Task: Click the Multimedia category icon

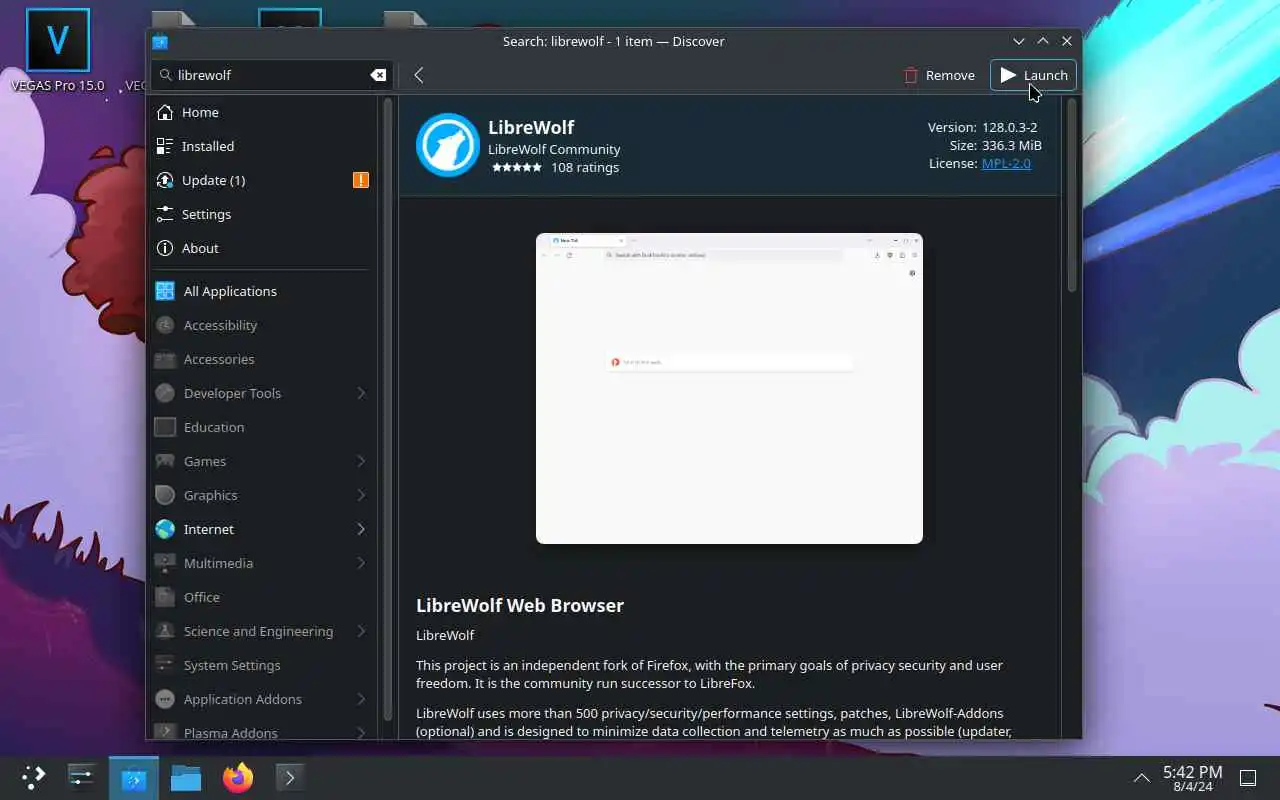Action: [165, 563]
